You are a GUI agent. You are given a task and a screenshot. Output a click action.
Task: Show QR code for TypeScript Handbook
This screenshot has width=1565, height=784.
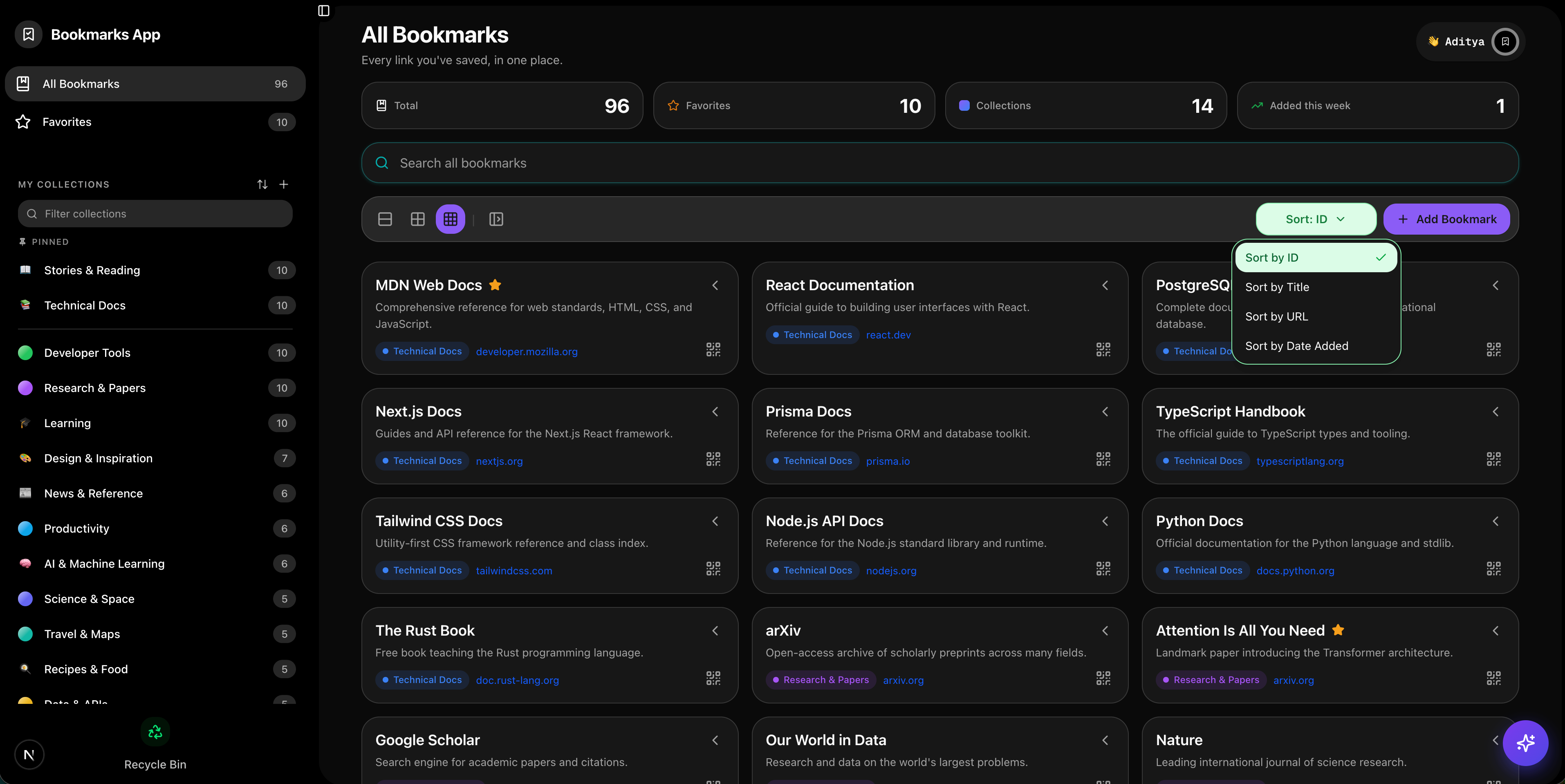click(1494, 459)
